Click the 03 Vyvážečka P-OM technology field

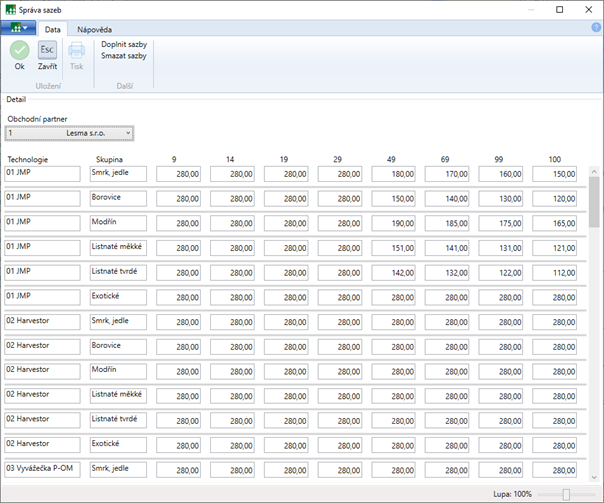pyautogui.click(x=42, y=468)
